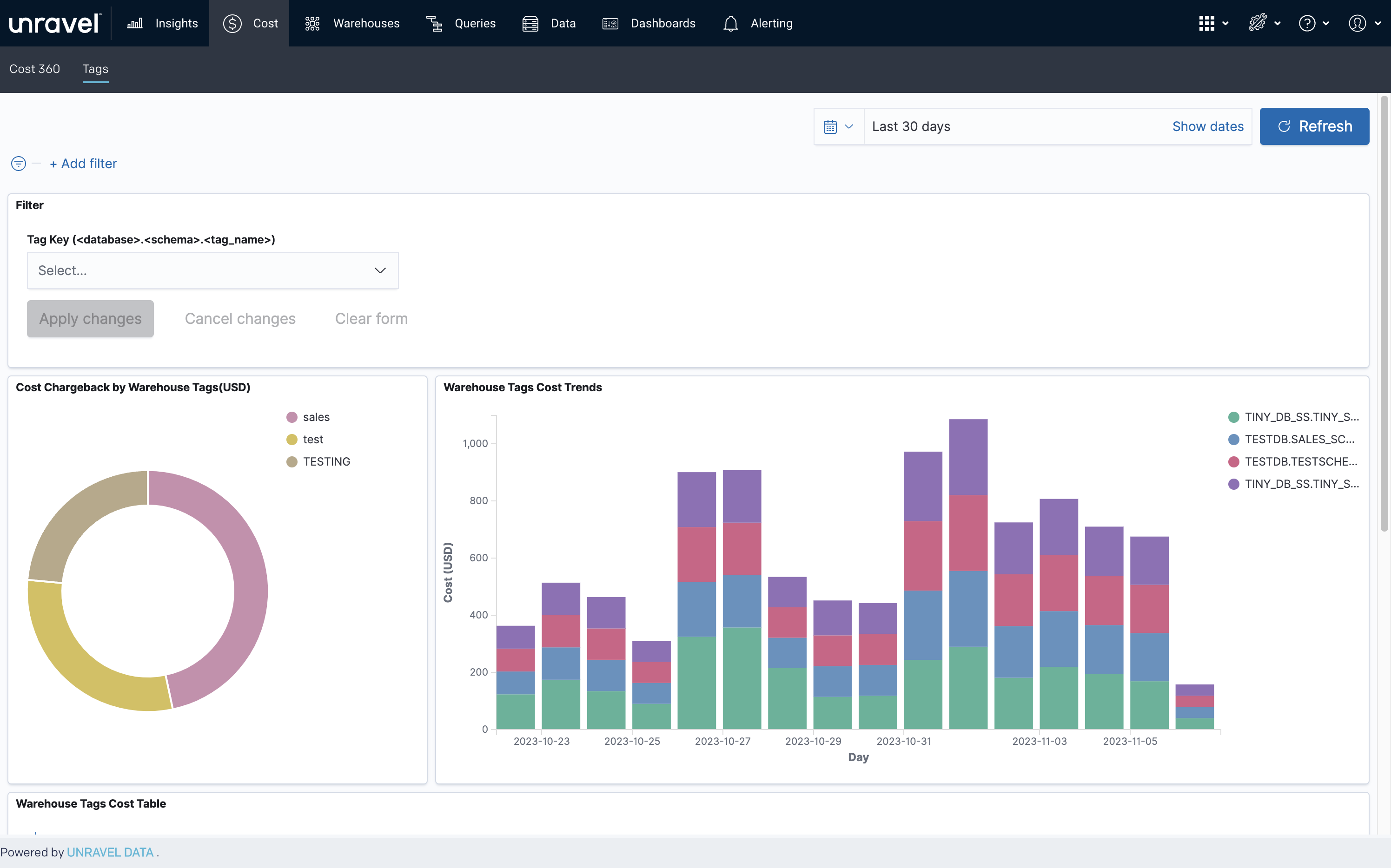Open the calendar quick date menu
The width and height of the screenshot is (1391, 868).
coord(839,127)
